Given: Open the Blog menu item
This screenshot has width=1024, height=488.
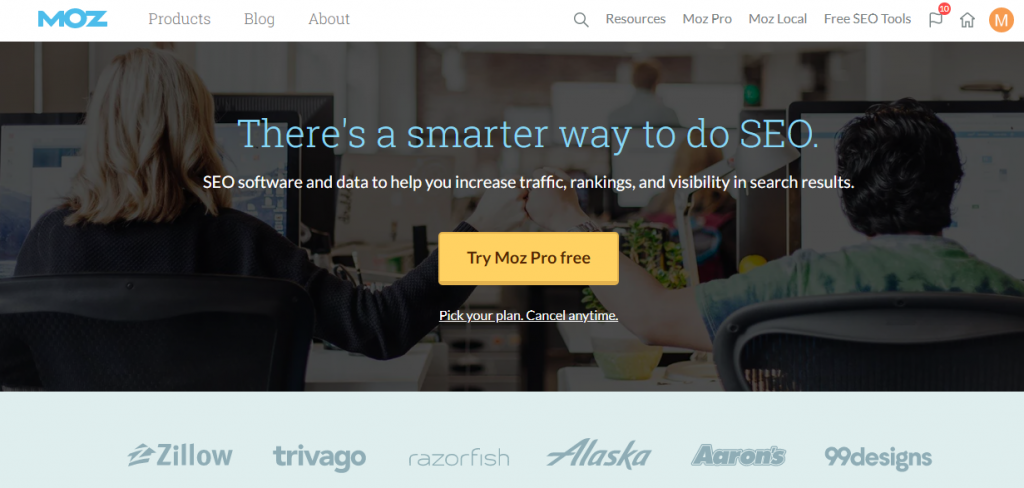Looking at the screenshot, I should click(259, 19).
